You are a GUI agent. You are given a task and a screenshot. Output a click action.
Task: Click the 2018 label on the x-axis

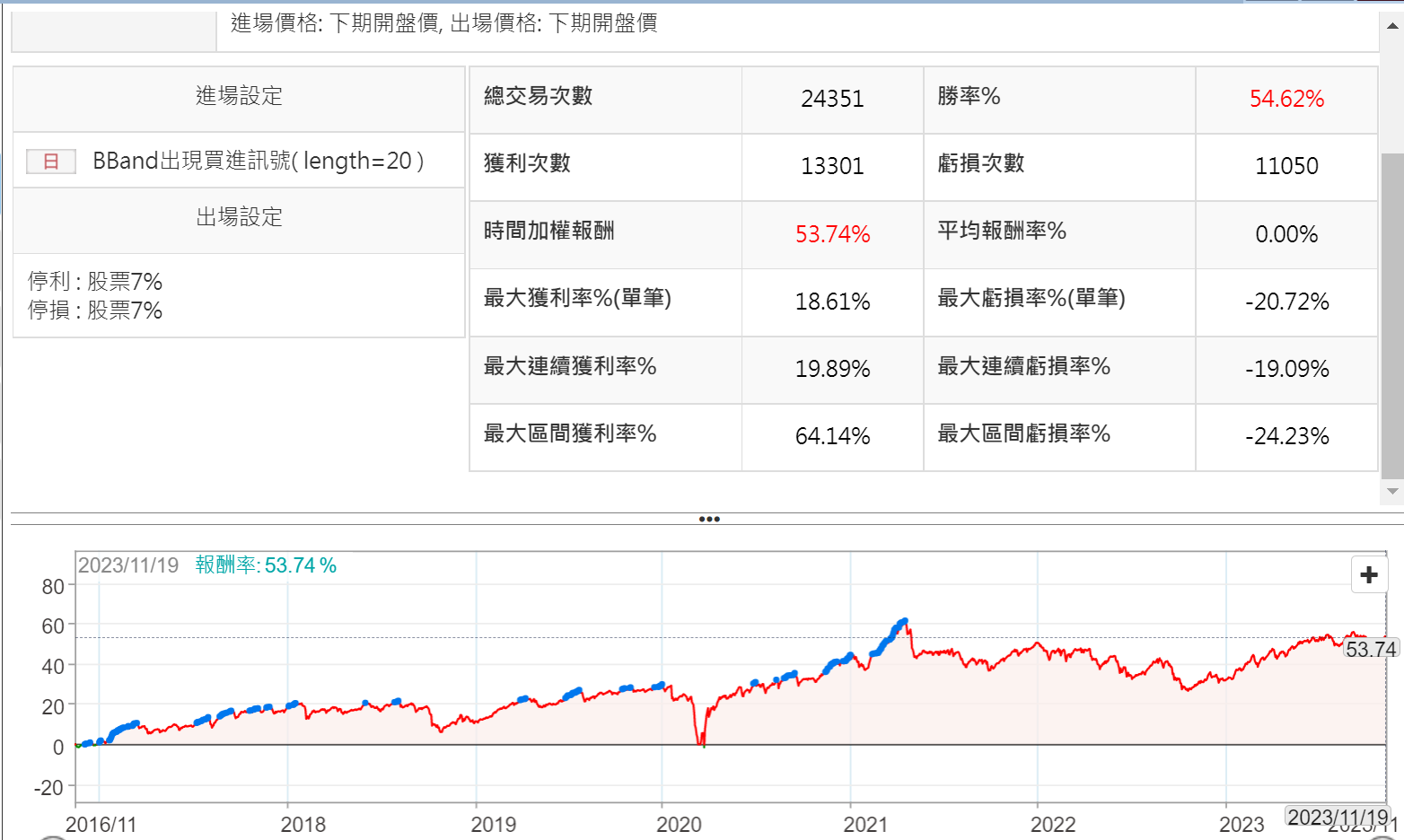(303, 824)
